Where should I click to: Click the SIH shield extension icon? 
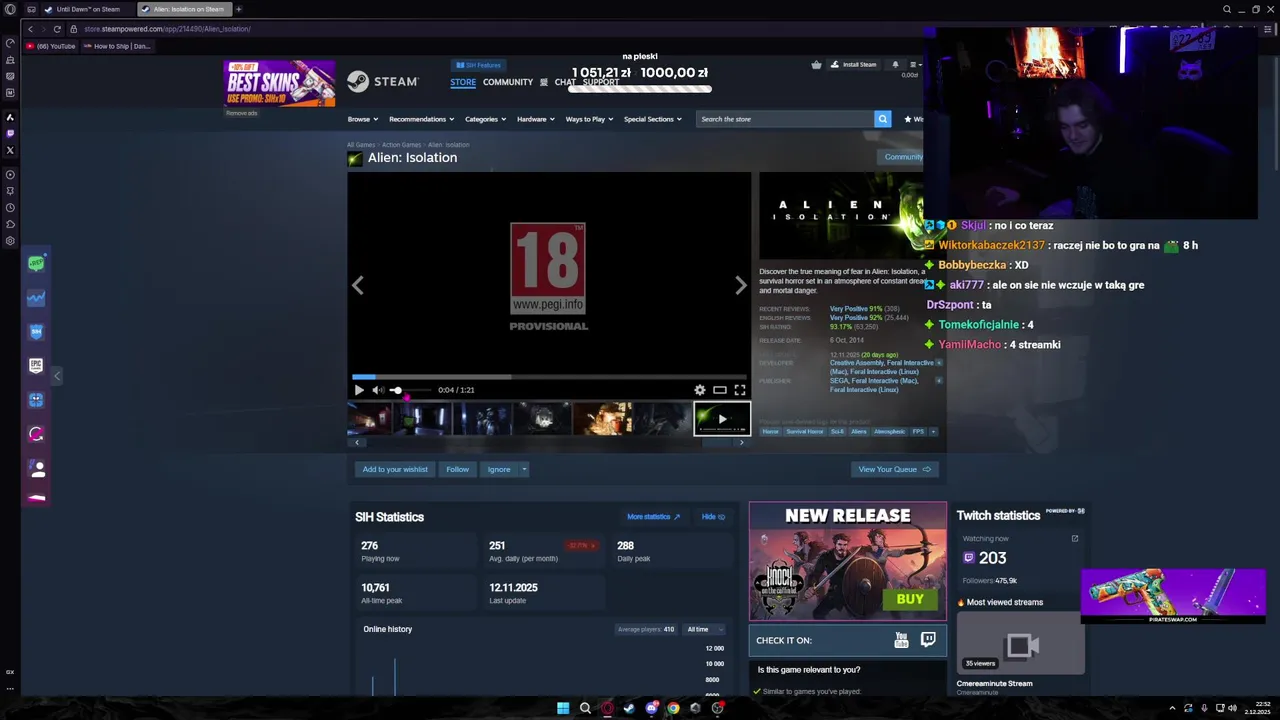36,332
